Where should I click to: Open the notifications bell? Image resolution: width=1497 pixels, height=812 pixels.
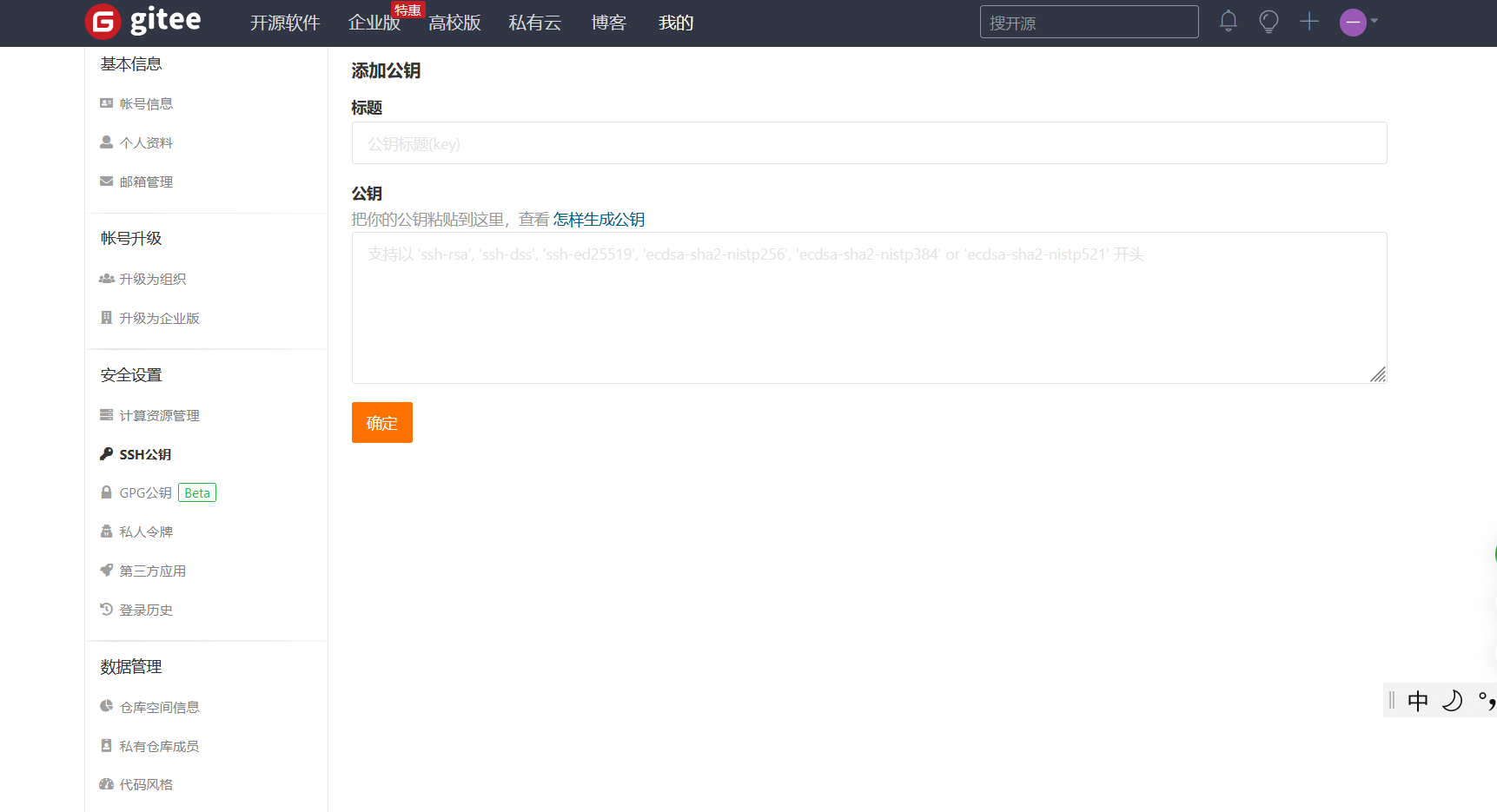coord(1228,22)
